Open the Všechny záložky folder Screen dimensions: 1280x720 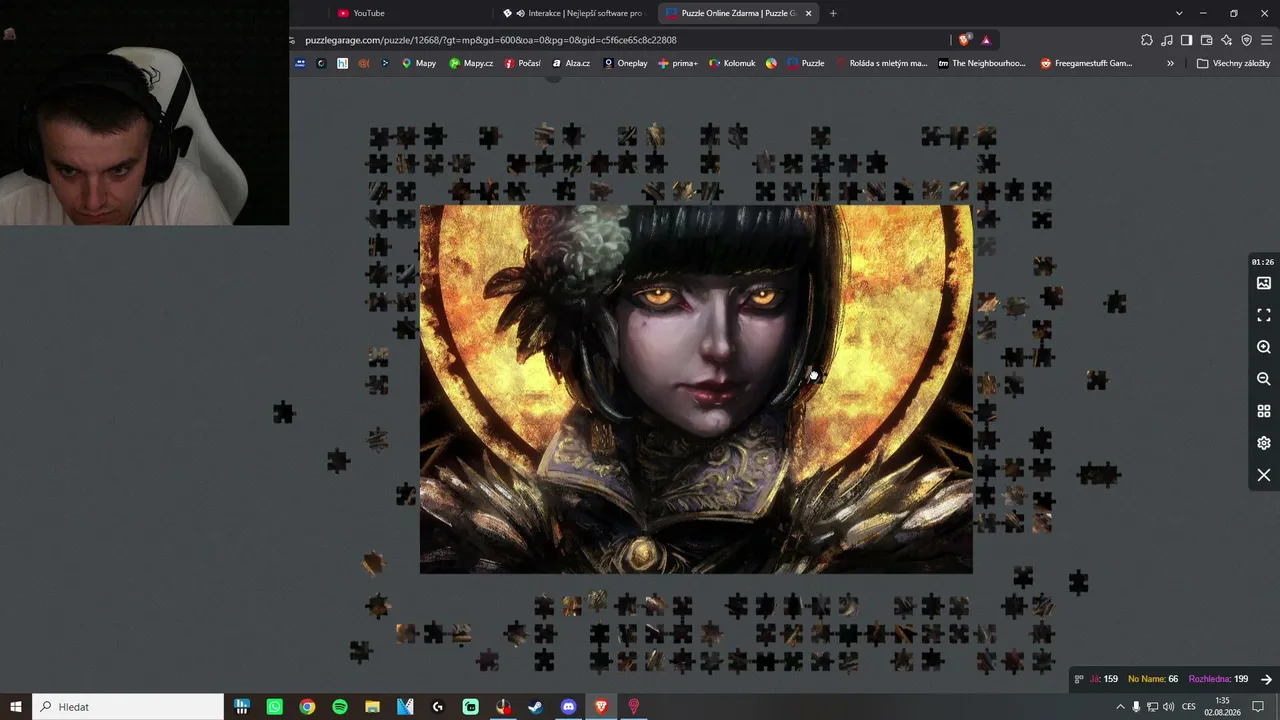coord(1233,63)
